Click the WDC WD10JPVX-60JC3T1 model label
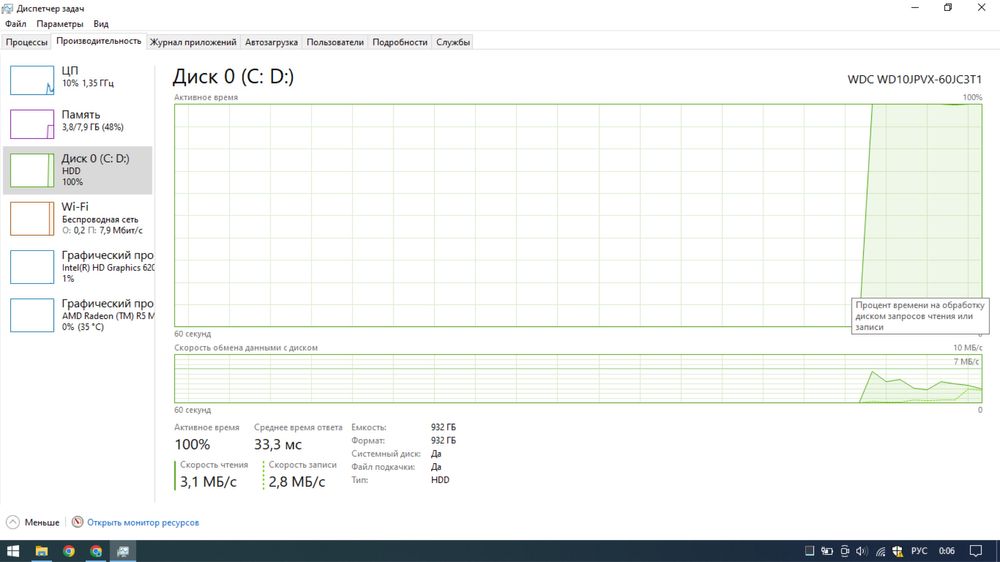Image resolution: width=1000 pixels, height=562 pixels. 915,79
